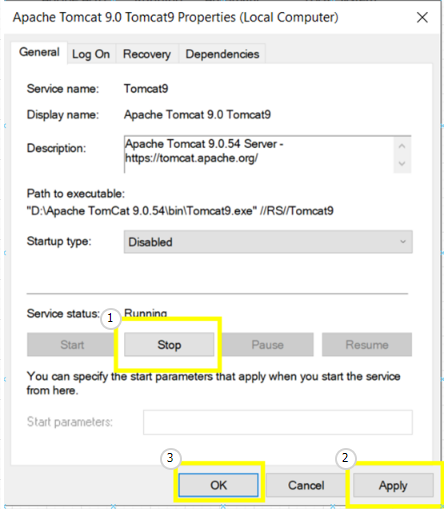Click the description scroll down arrow
The image size is (445, 509).
(x=402, y=164)
